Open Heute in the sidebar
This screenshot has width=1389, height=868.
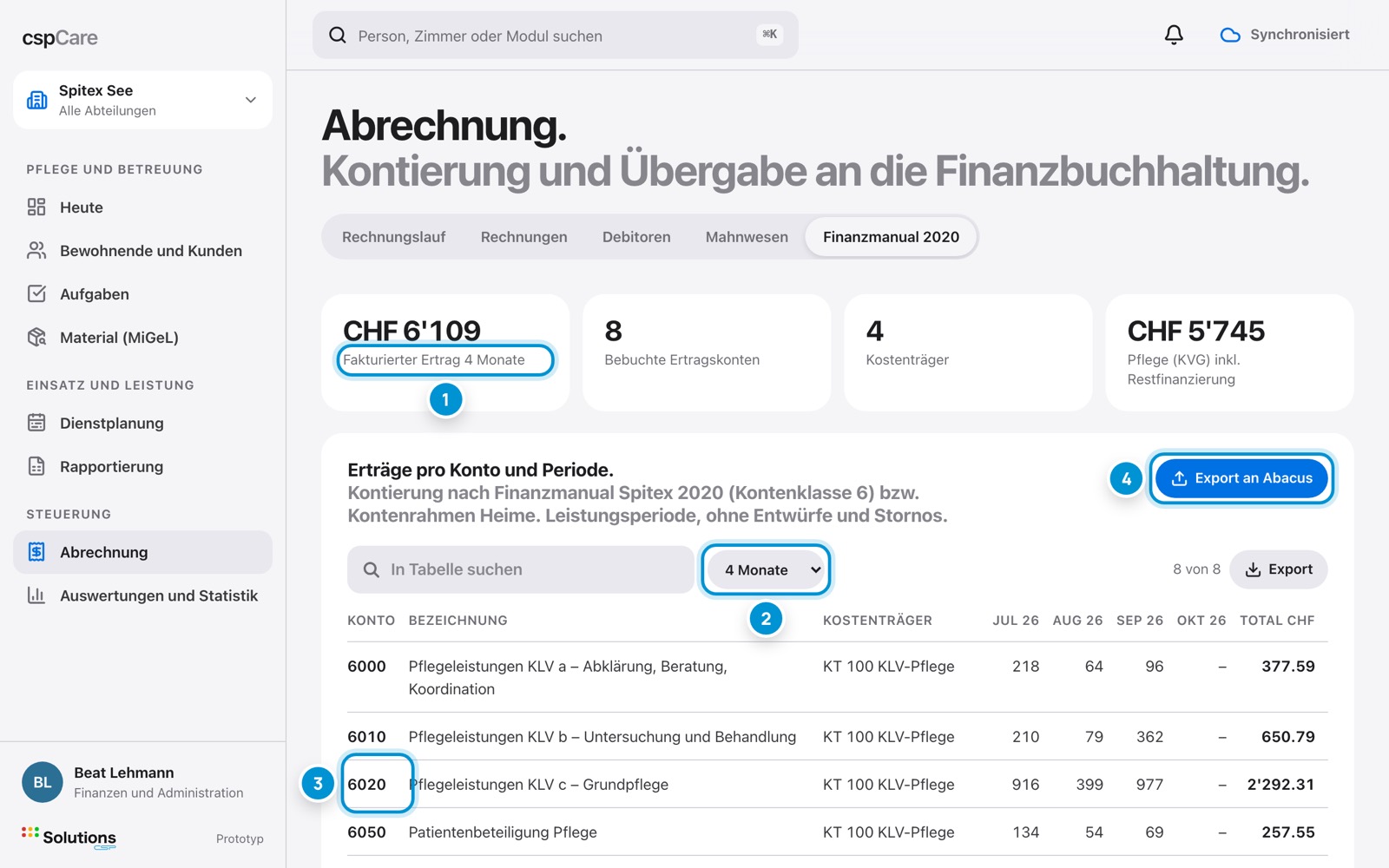tap(142, 207)
